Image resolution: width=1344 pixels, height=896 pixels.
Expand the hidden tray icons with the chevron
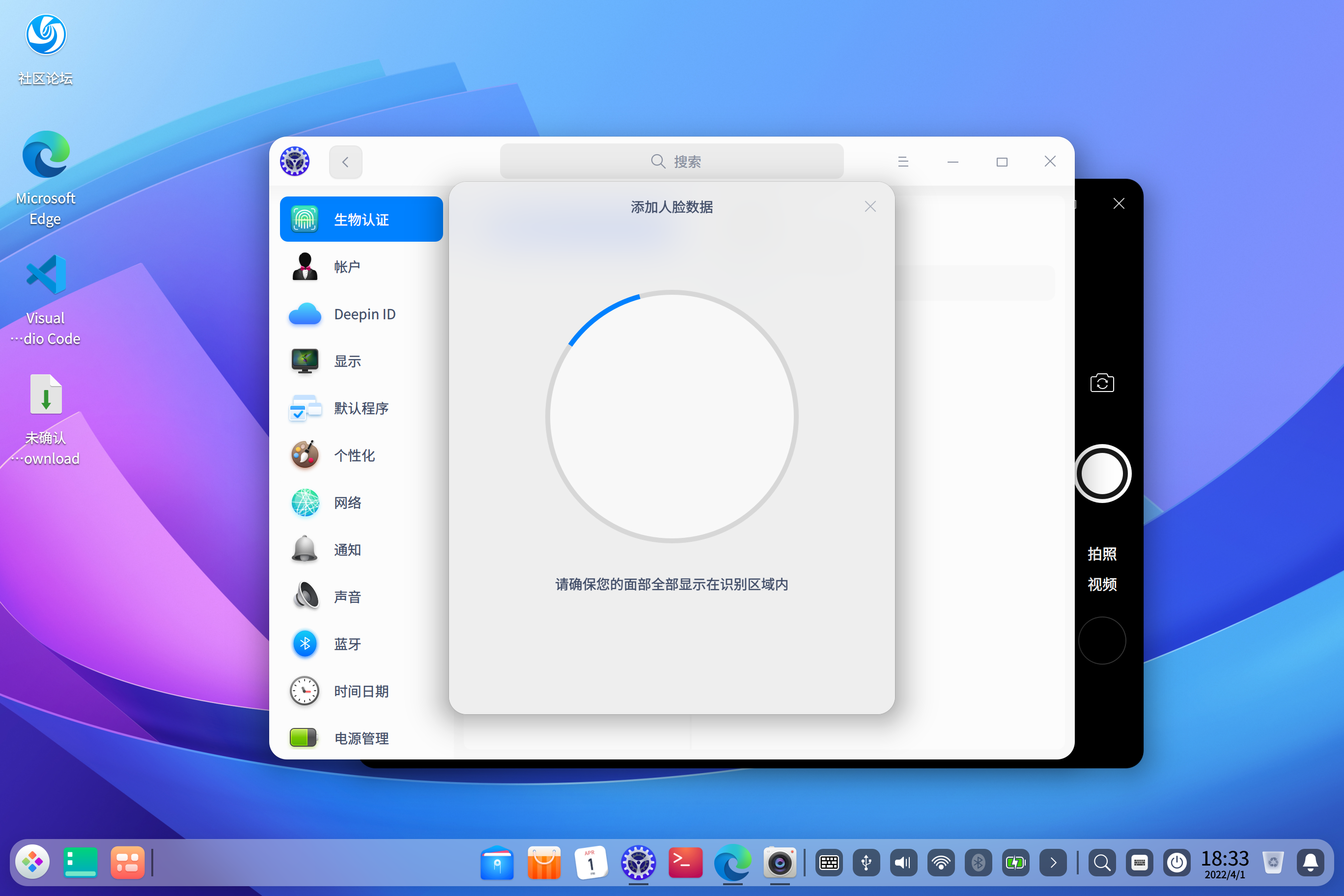click(1053, 863)
